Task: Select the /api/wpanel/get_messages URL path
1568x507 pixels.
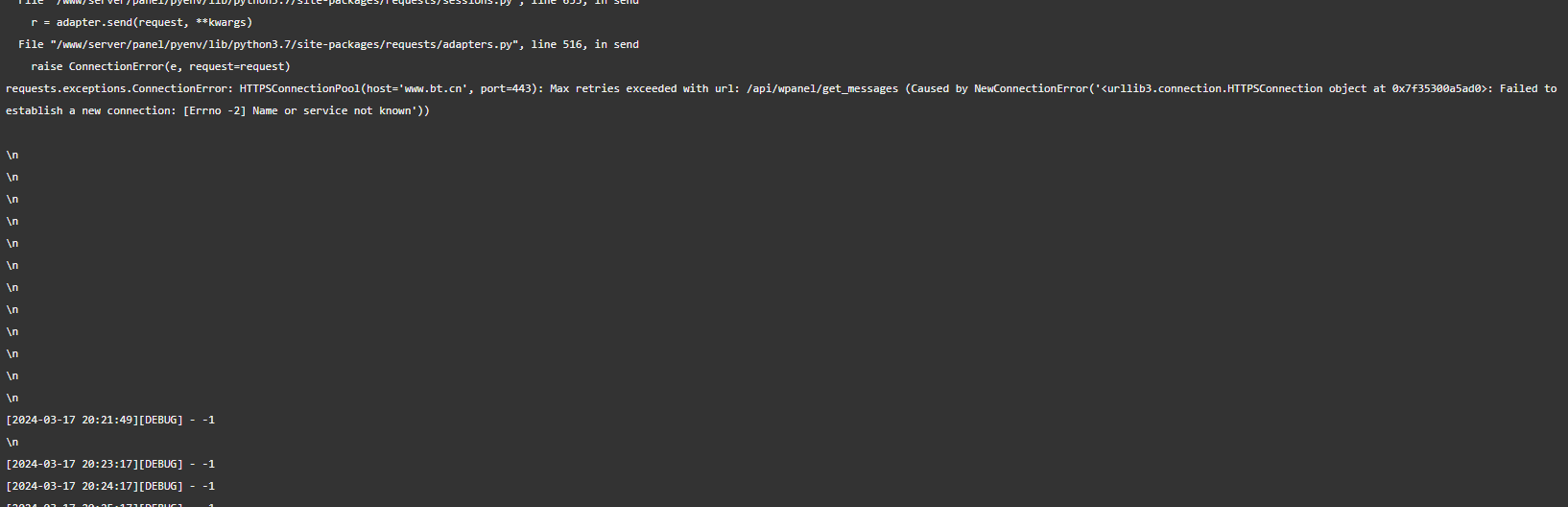Action: pos(822,88)
